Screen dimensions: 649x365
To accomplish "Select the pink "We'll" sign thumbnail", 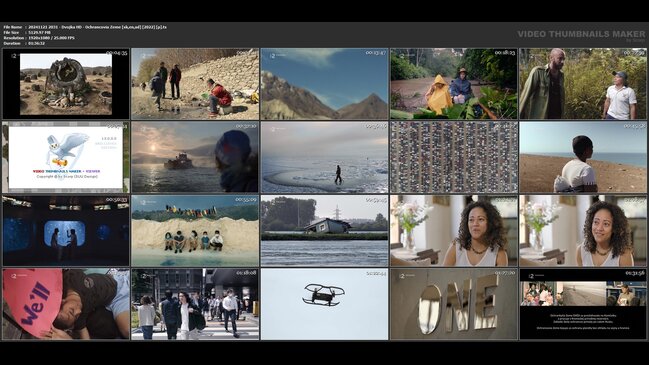I will (x=66, y=304).
